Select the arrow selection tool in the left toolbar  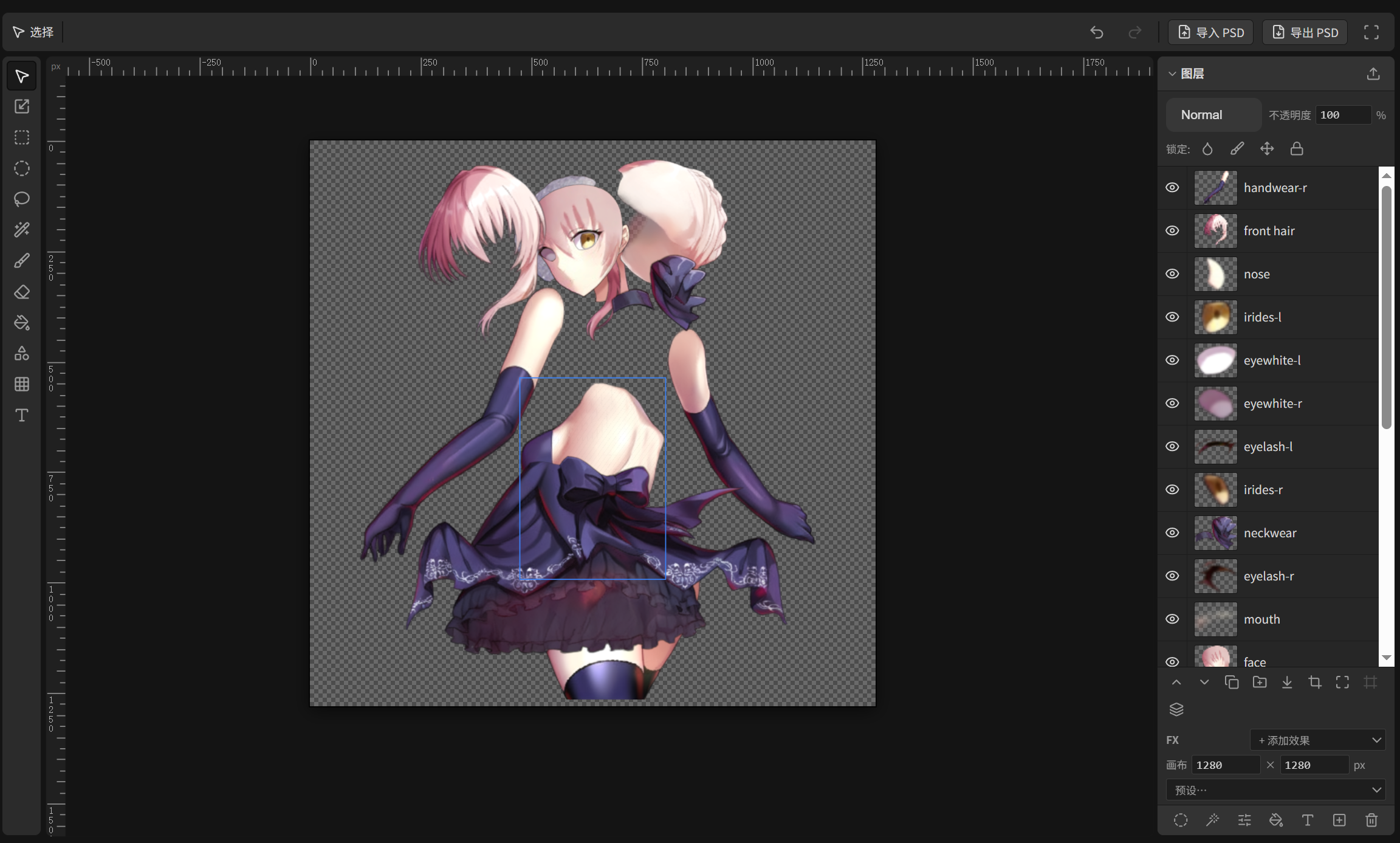22,76
